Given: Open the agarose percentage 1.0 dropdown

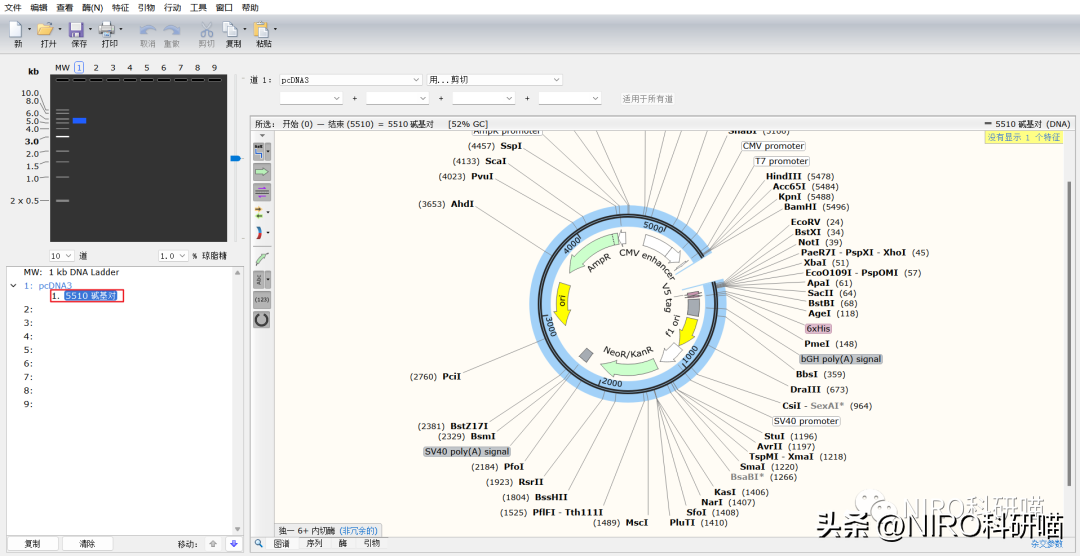Looking at the screenshot, I should 182,256.
